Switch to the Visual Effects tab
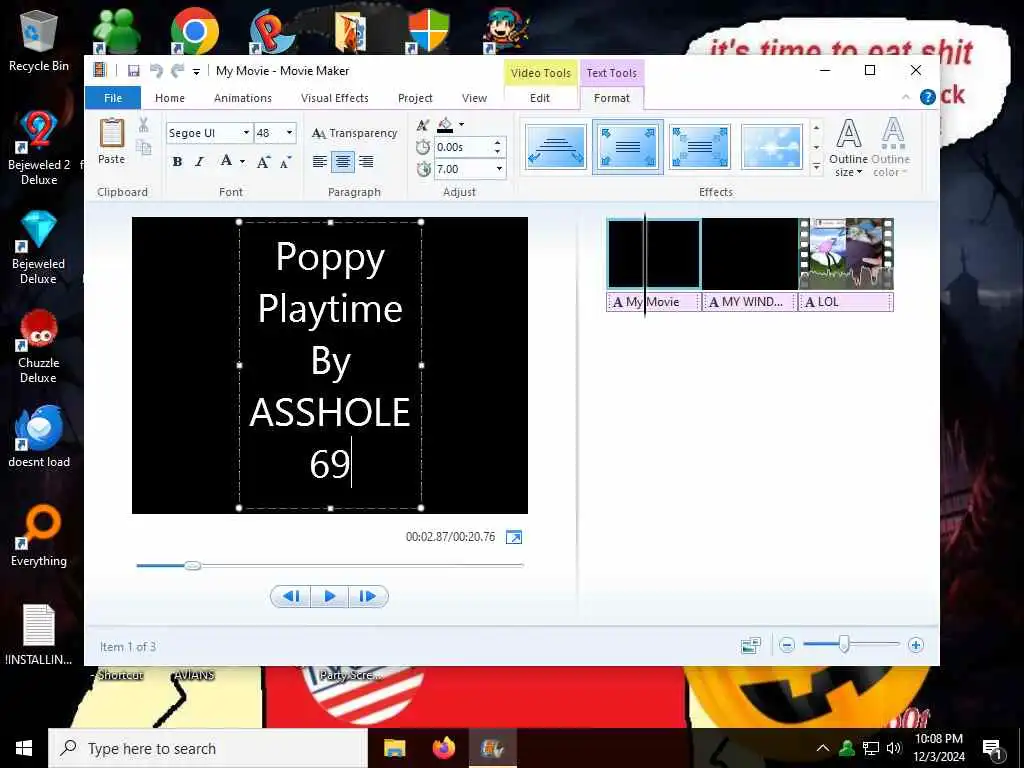The height and width of the screenshot is (768, 1024). point(334,98)
